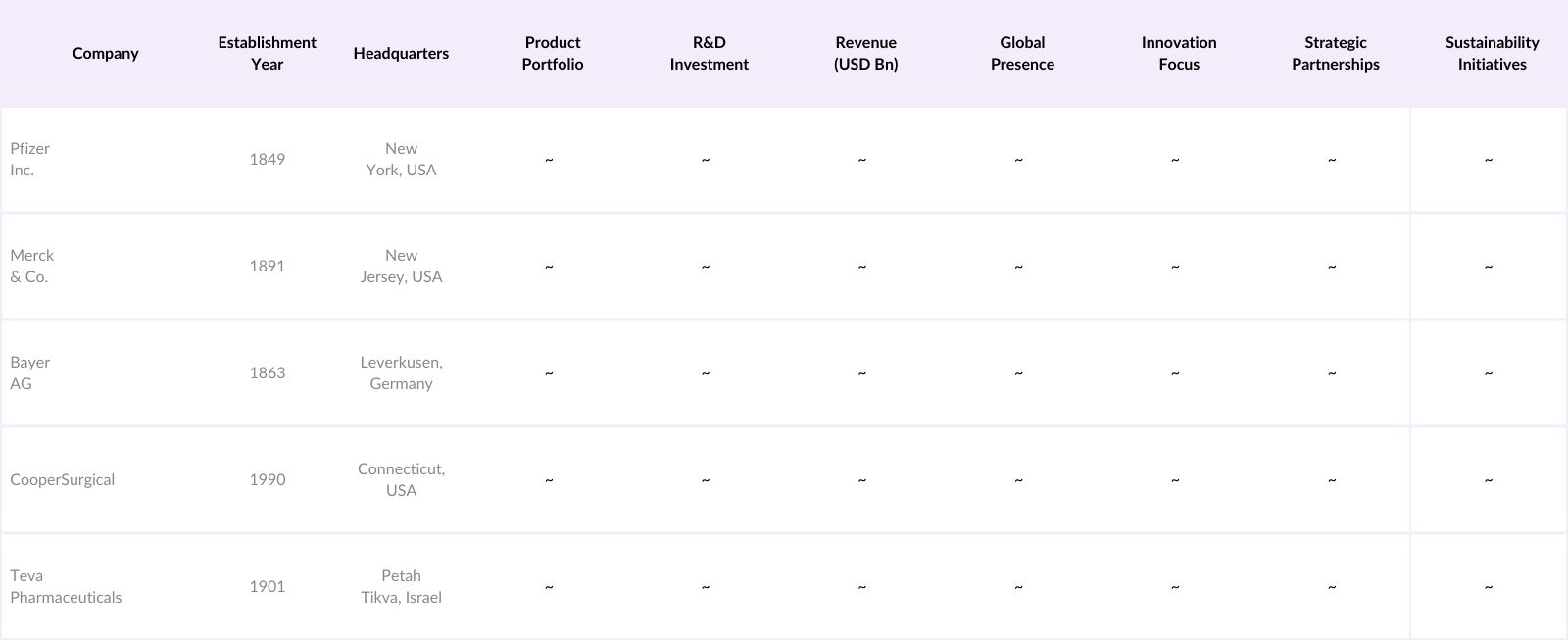The height and width of the screenshot is (640, 1568).
Task: Select the Petah Tikva, Israel cell
Action: click(401, 586)
